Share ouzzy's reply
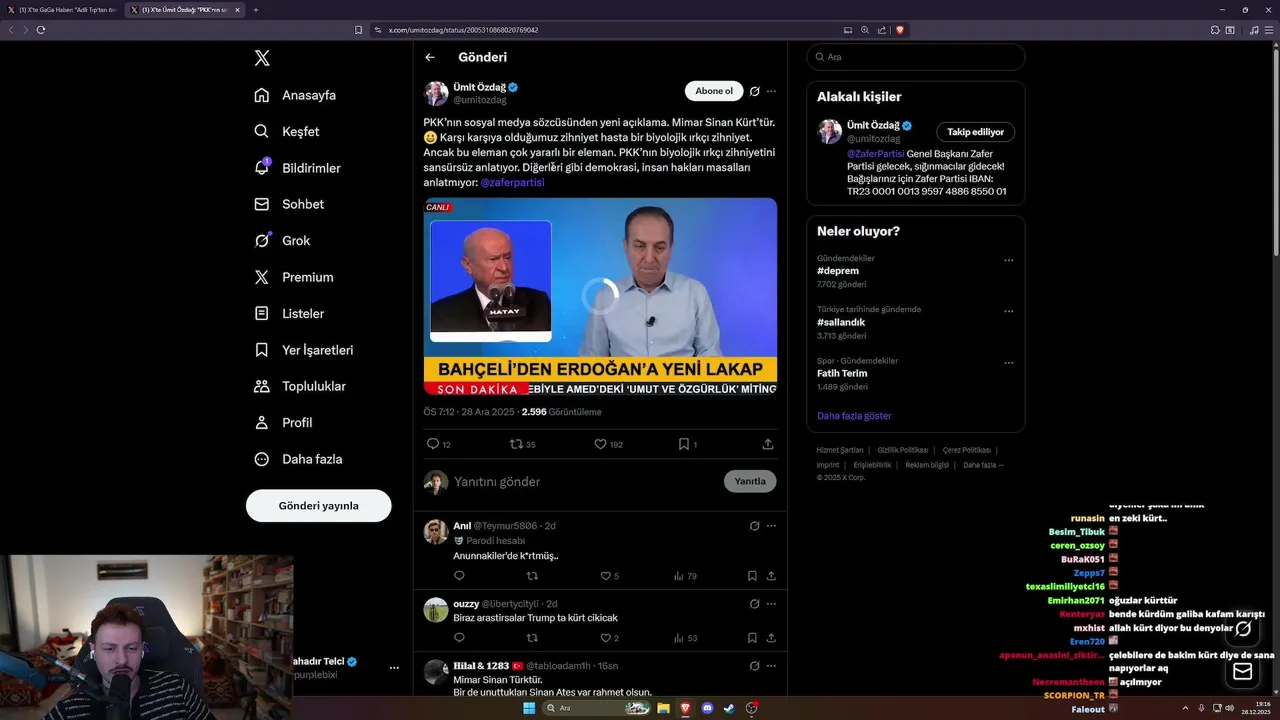Image resolution: width=1280 pixels, height=720 pixels. point(771,638)
